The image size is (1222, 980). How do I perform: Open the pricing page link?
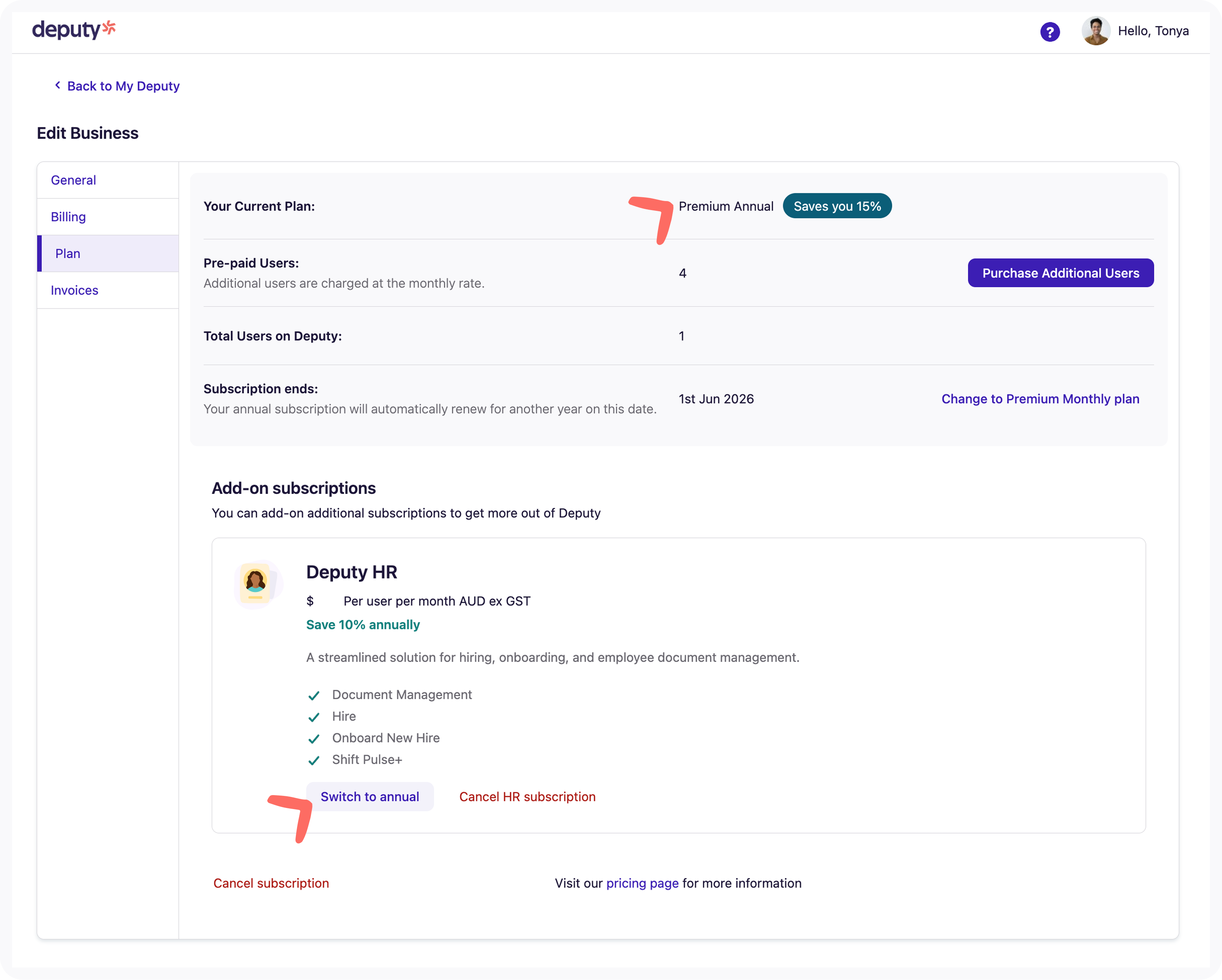(x=642, y=884)
